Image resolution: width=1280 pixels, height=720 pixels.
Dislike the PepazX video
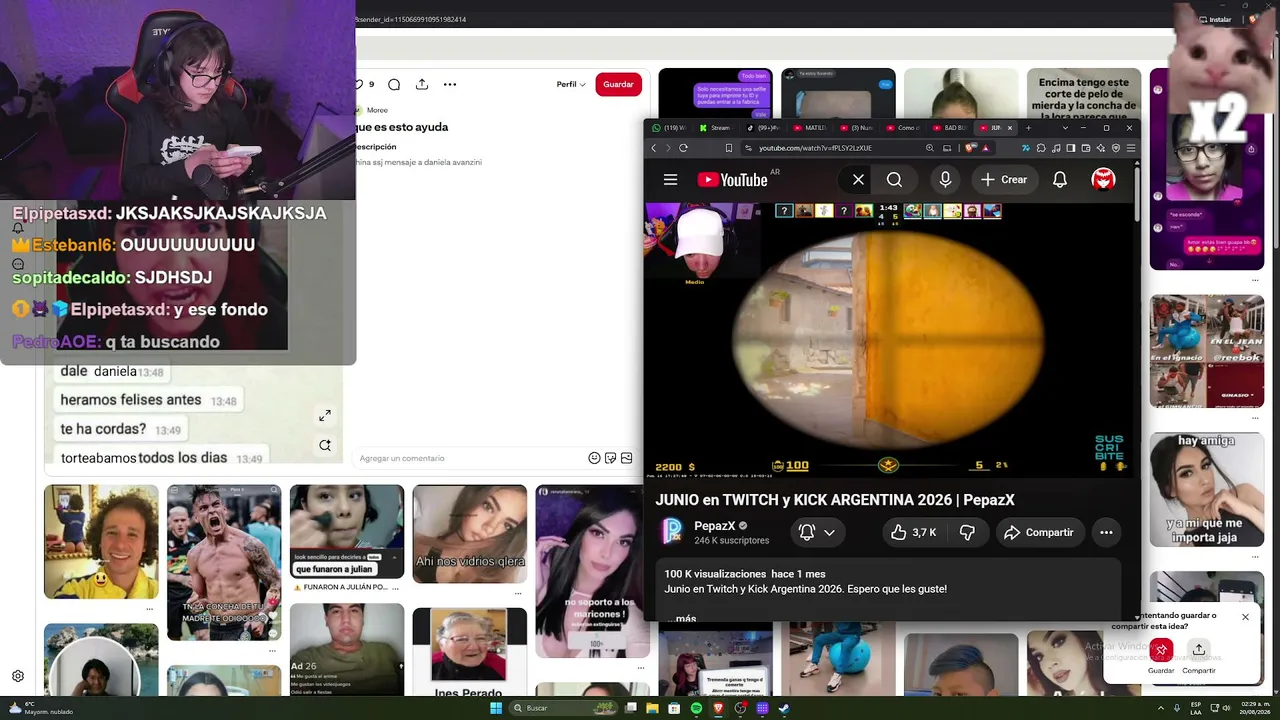[967, 533]
